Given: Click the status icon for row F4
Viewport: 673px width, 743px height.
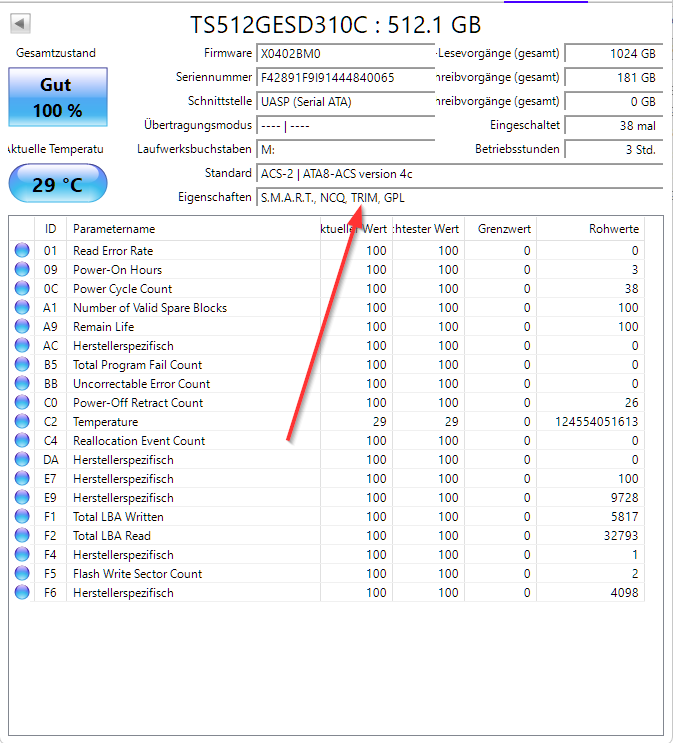Looking at the screenshot, I should (x=22, y=554).
